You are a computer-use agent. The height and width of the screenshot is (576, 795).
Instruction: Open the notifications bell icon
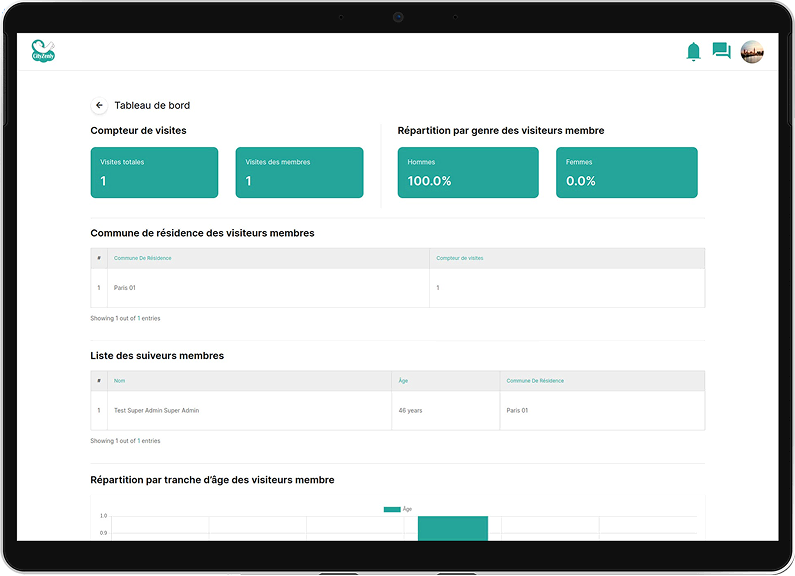click(x=693, y=52)
